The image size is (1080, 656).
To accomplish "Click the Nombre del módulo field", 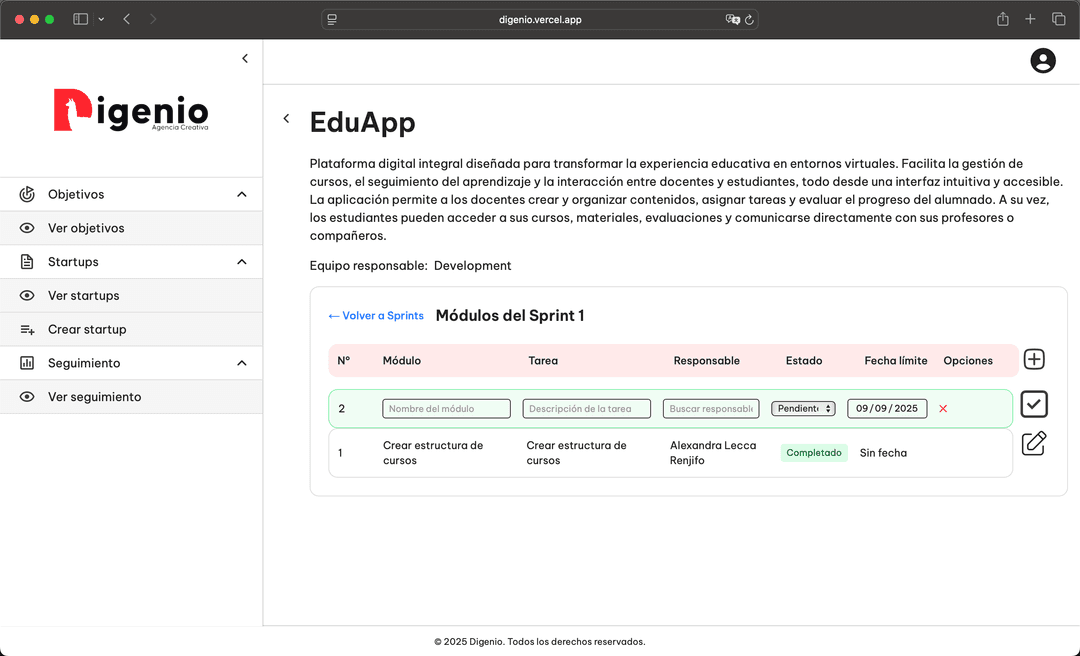I will pyautogui.click(x=446, y=409).
